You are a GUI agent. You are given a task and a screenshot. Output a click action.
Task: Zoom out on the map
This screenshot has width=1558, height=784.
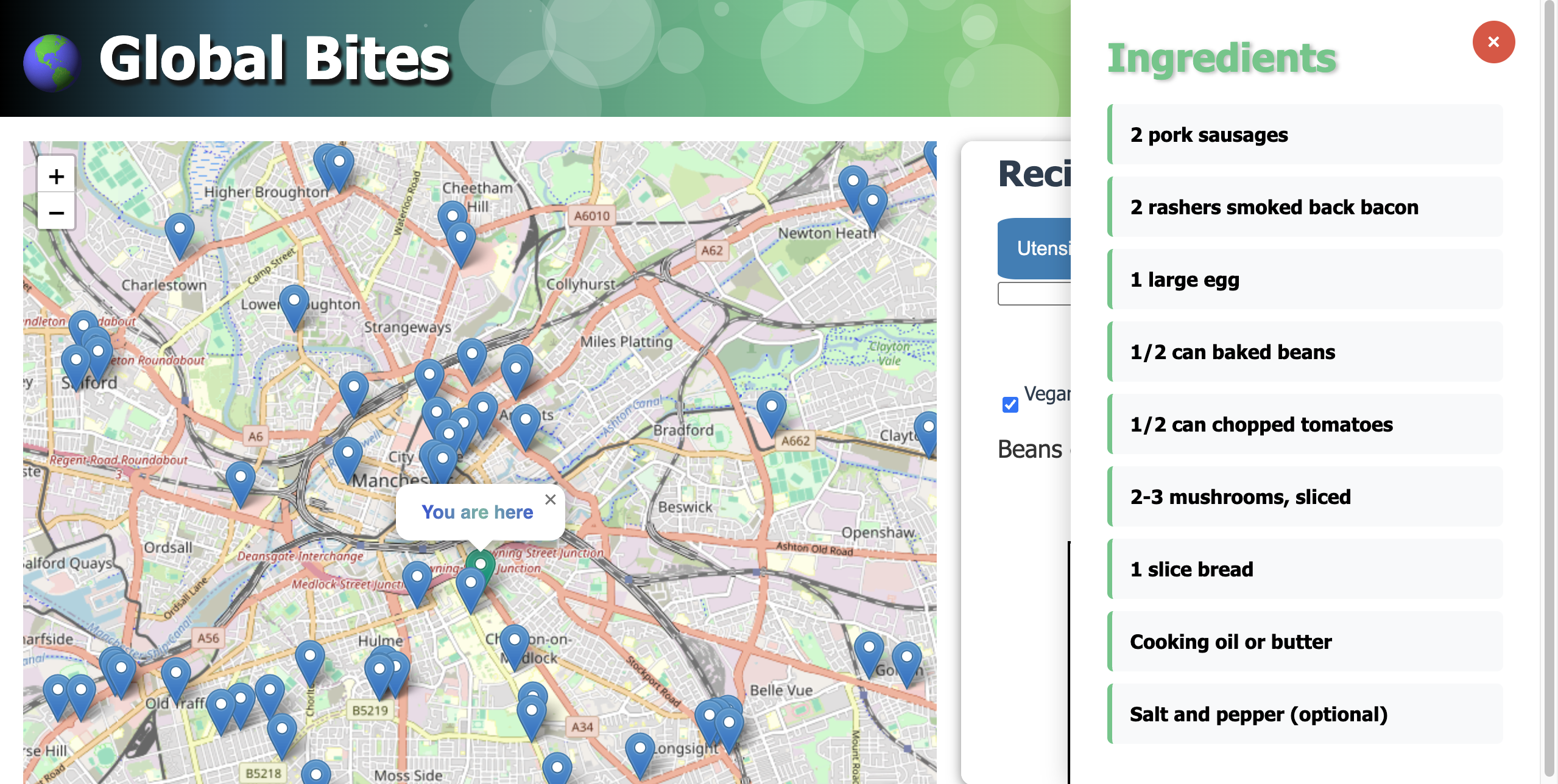point(56,212)
